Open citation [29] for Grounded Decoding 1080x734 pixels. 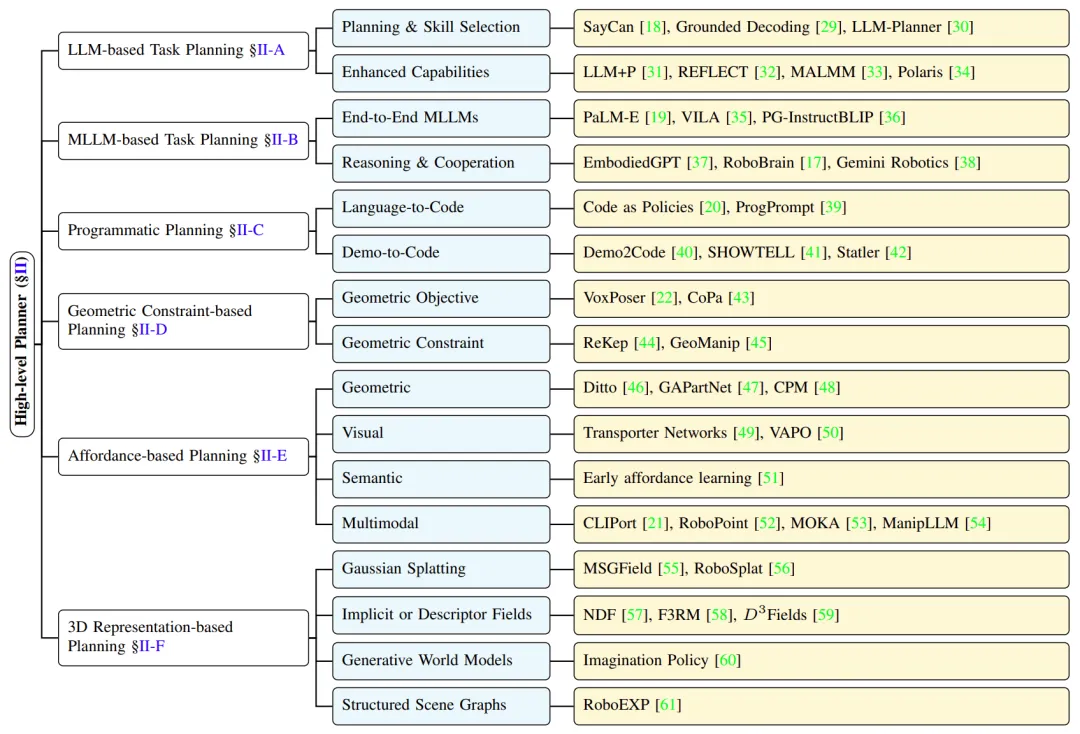coord(829,28)
